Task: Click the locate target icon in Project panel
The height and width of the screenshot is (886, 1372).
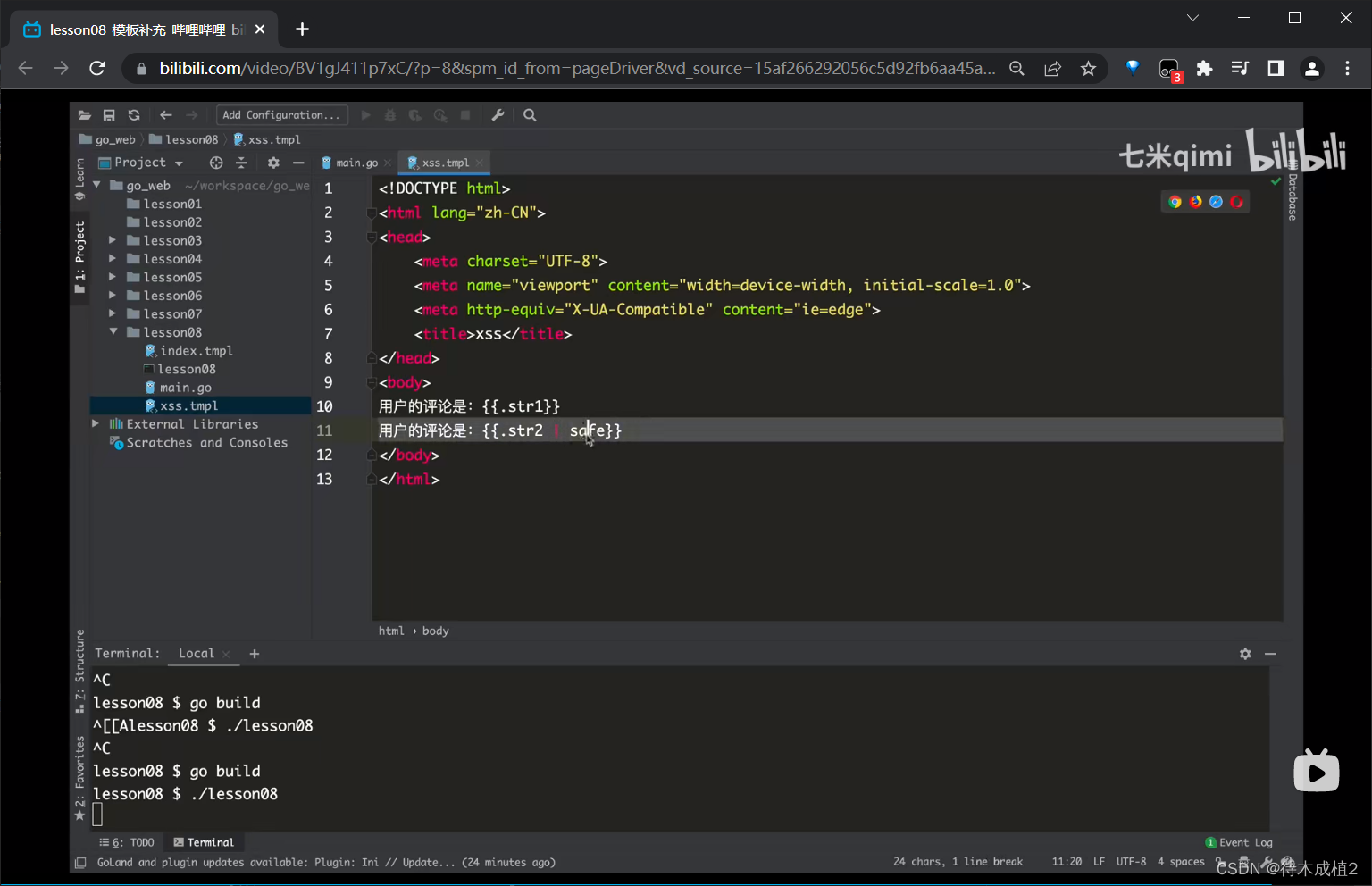Action: pos(216,163)
